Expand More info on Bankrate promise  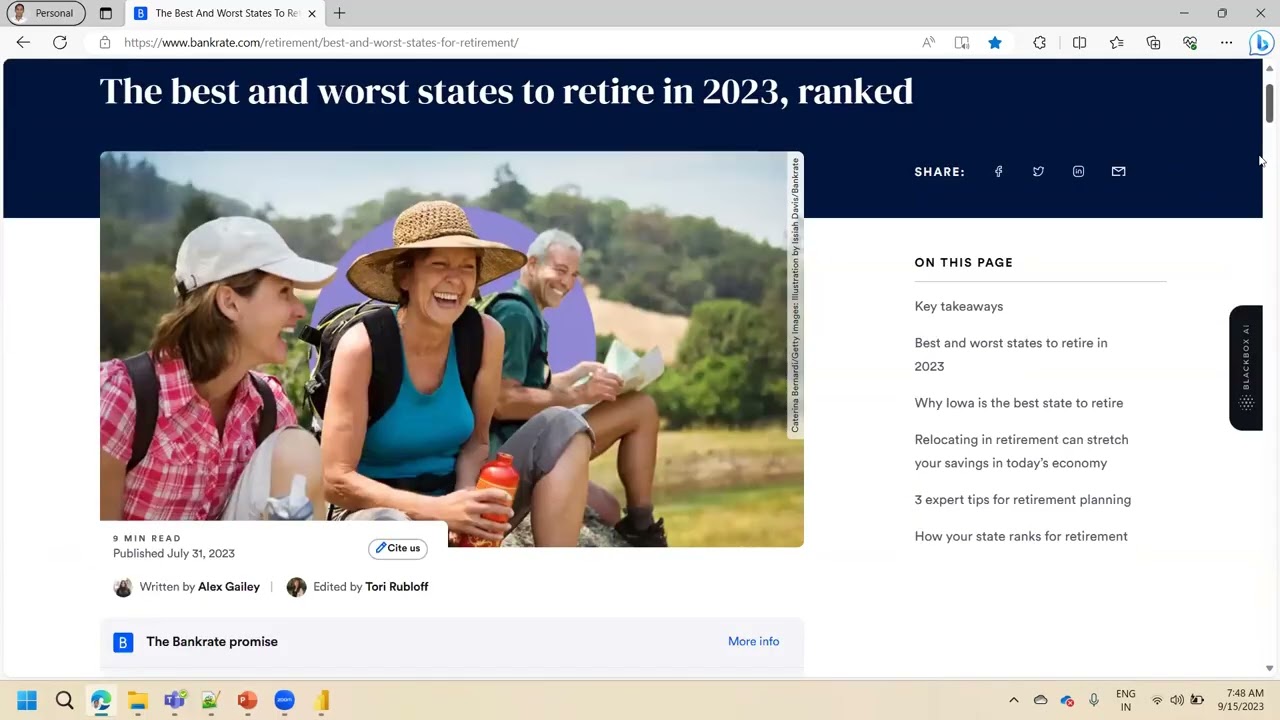(753, 642)
